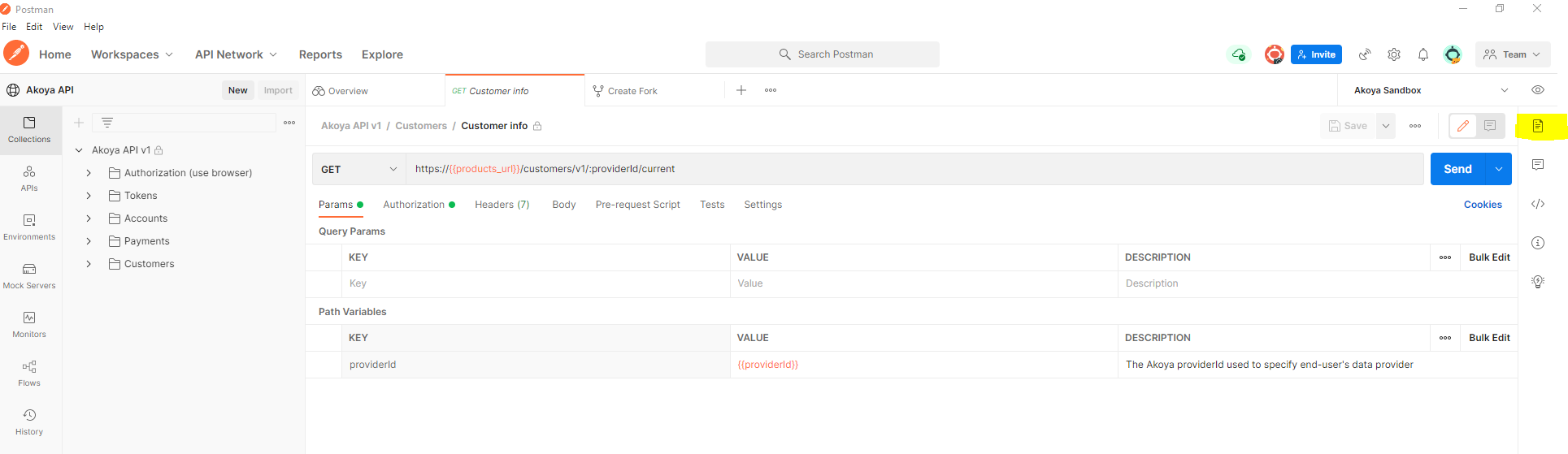Open the Code snippet icon

[x=1538, y=204]
